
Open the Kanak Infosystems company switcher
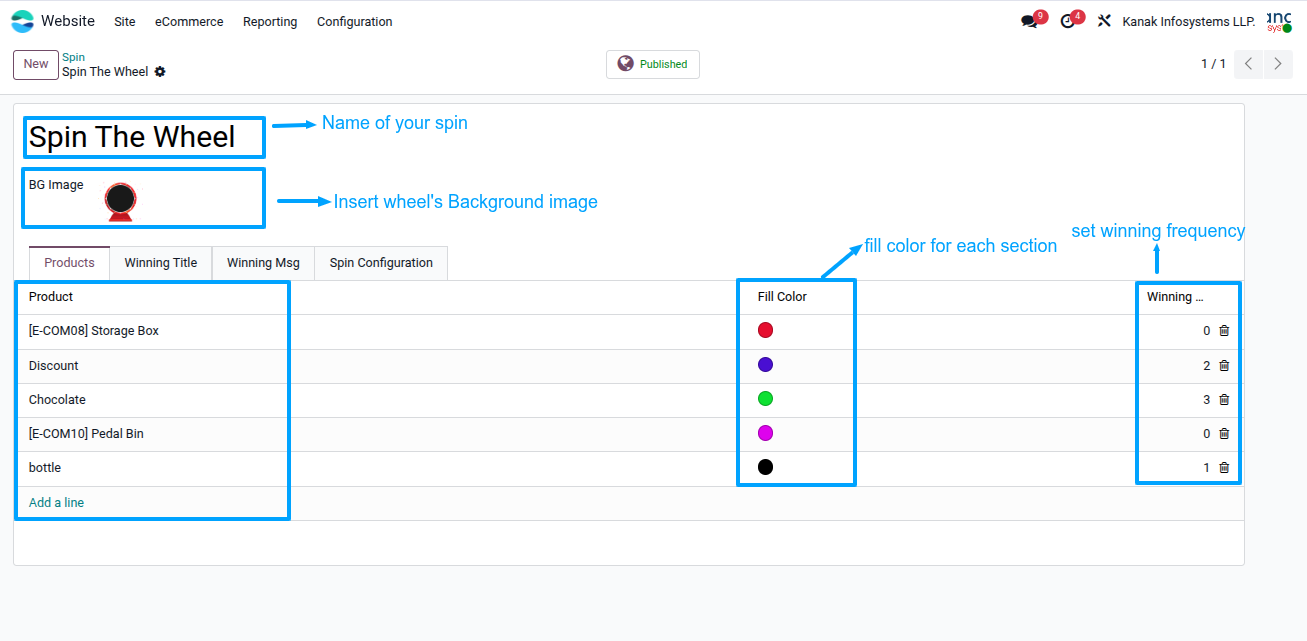click(1189, 21)
